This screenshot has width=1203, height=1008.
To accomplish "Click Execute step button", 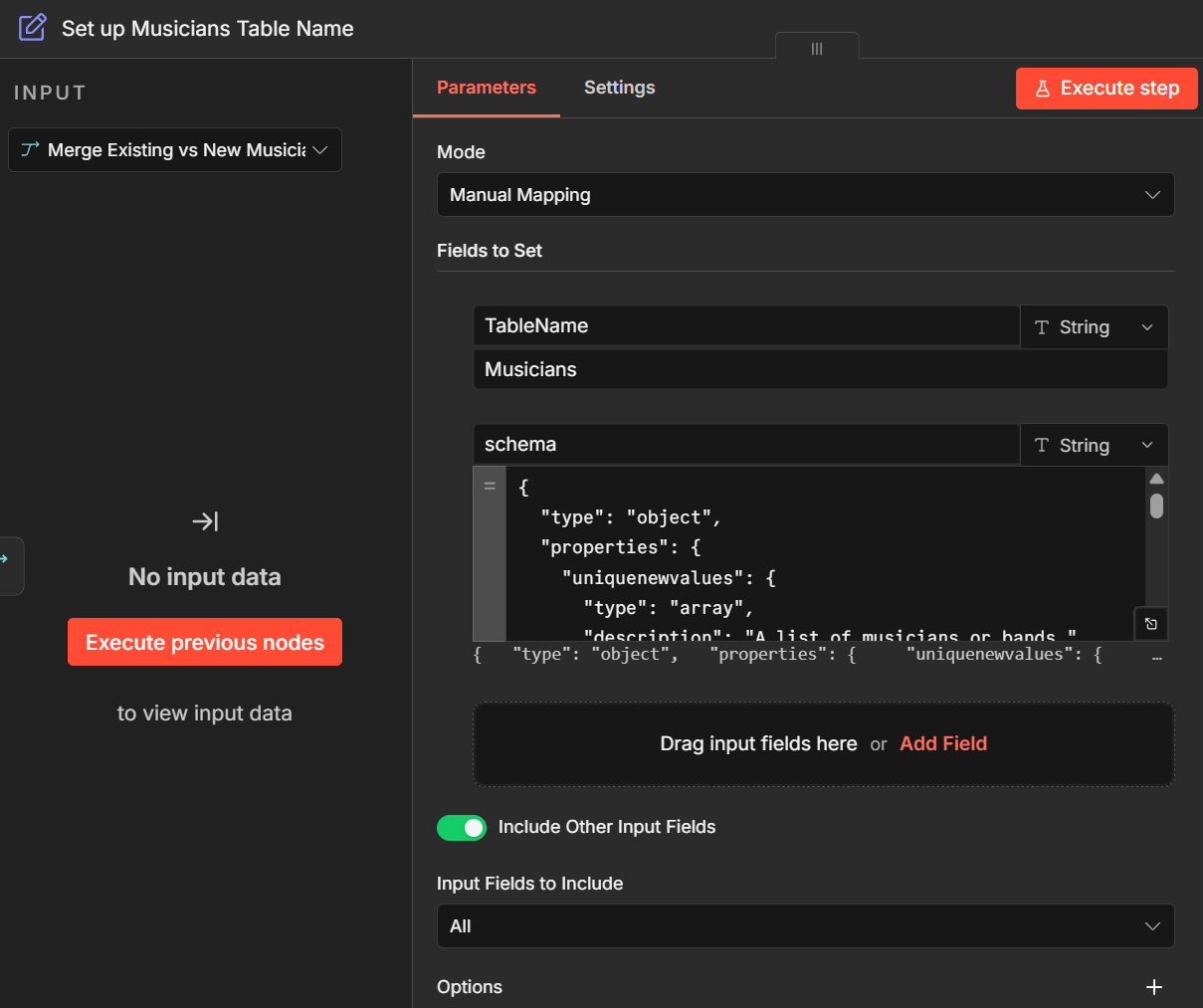I will coord(1106,89).
